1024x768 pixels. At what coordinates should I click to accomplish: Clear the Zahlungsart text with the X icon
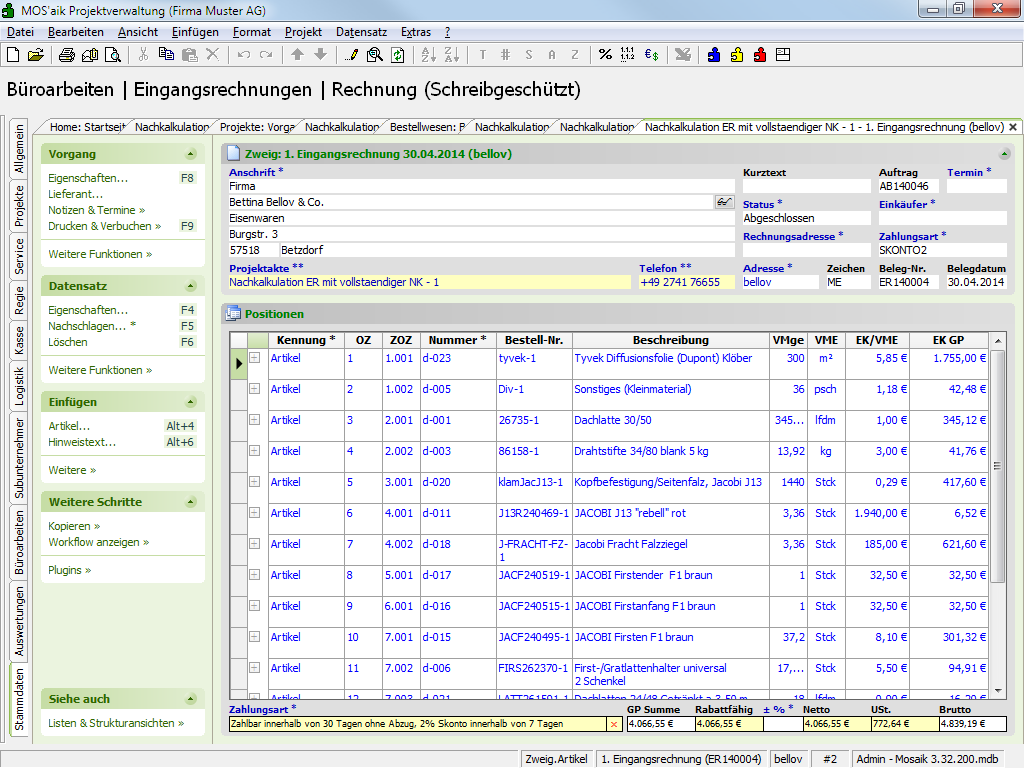tap(614, 724)
